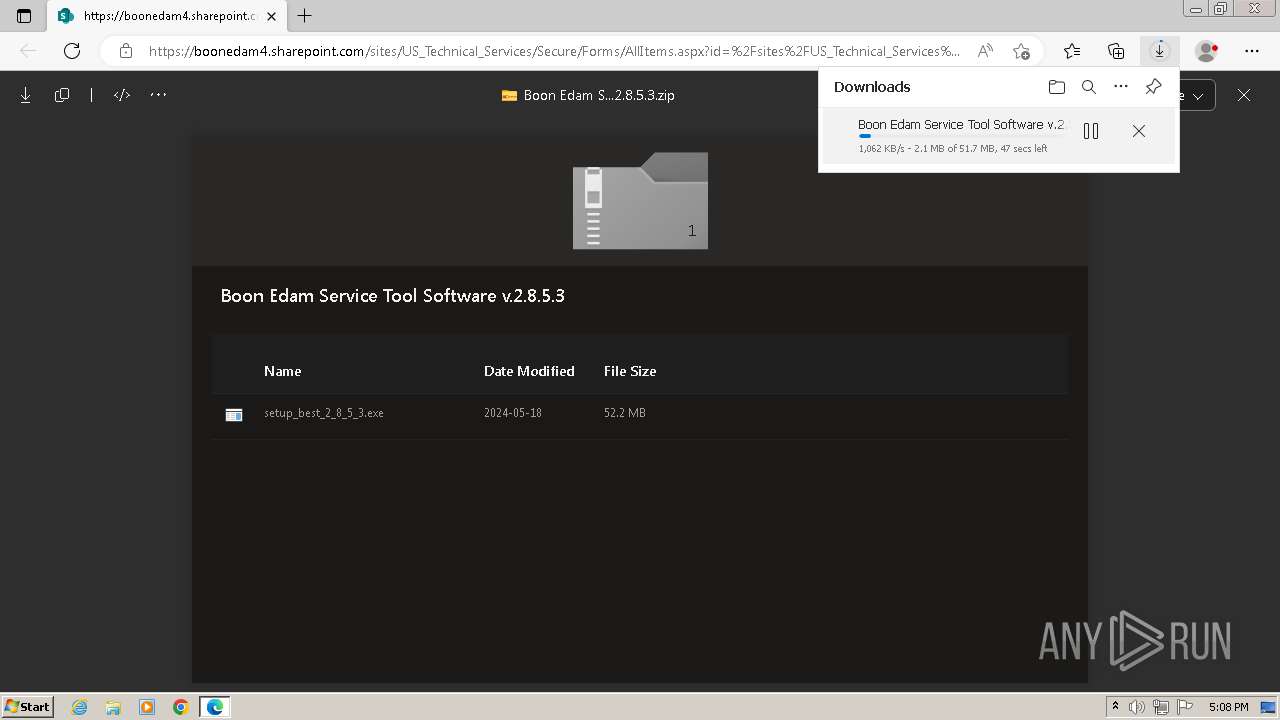Click the Boon Edam Service Tool download entry
This screenshot has height=720, width=1280.
coord(999,135)
